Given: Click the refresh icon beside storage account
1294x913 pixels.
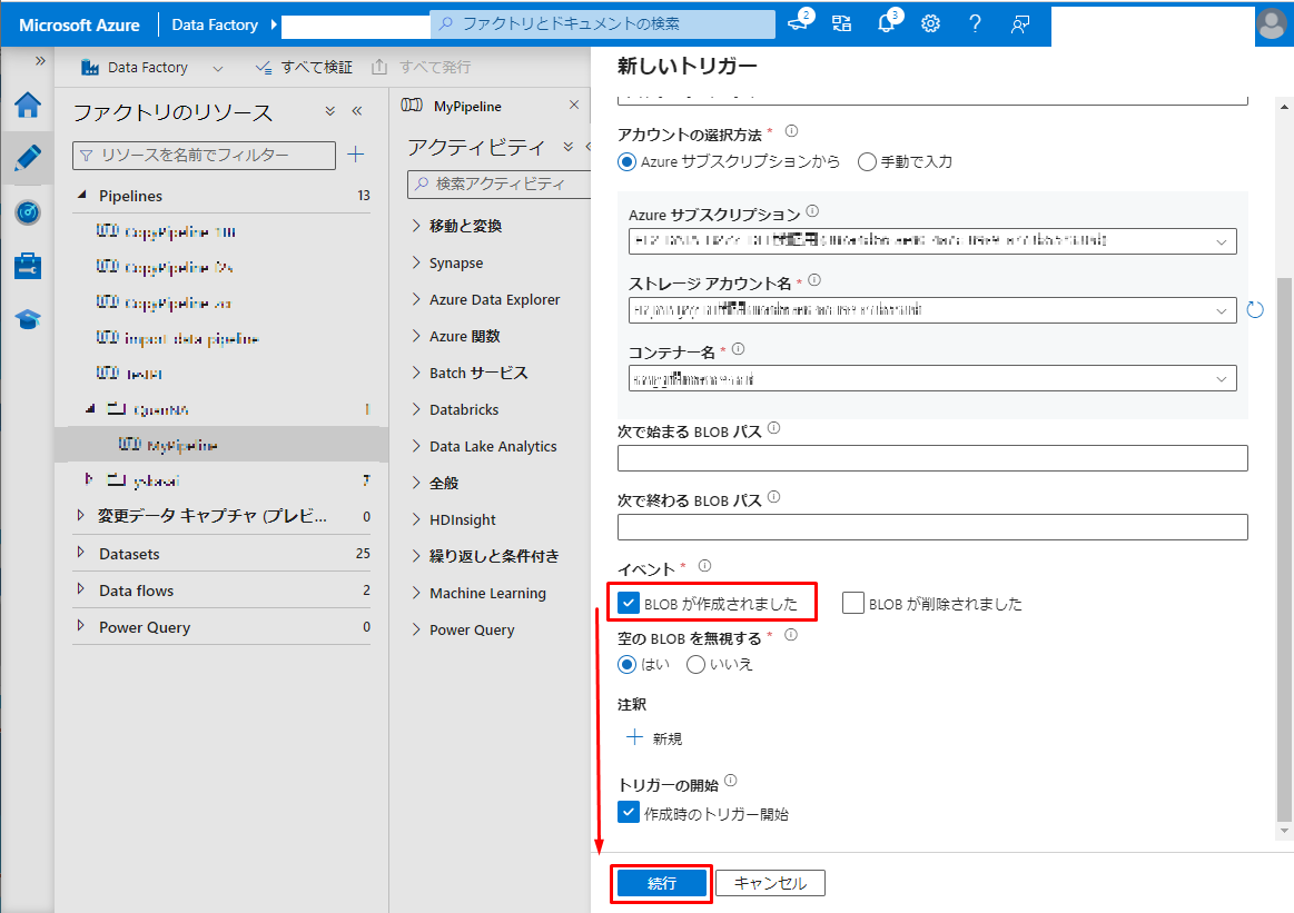Looking at the screenshot, I should click(x=1256, y=310).
